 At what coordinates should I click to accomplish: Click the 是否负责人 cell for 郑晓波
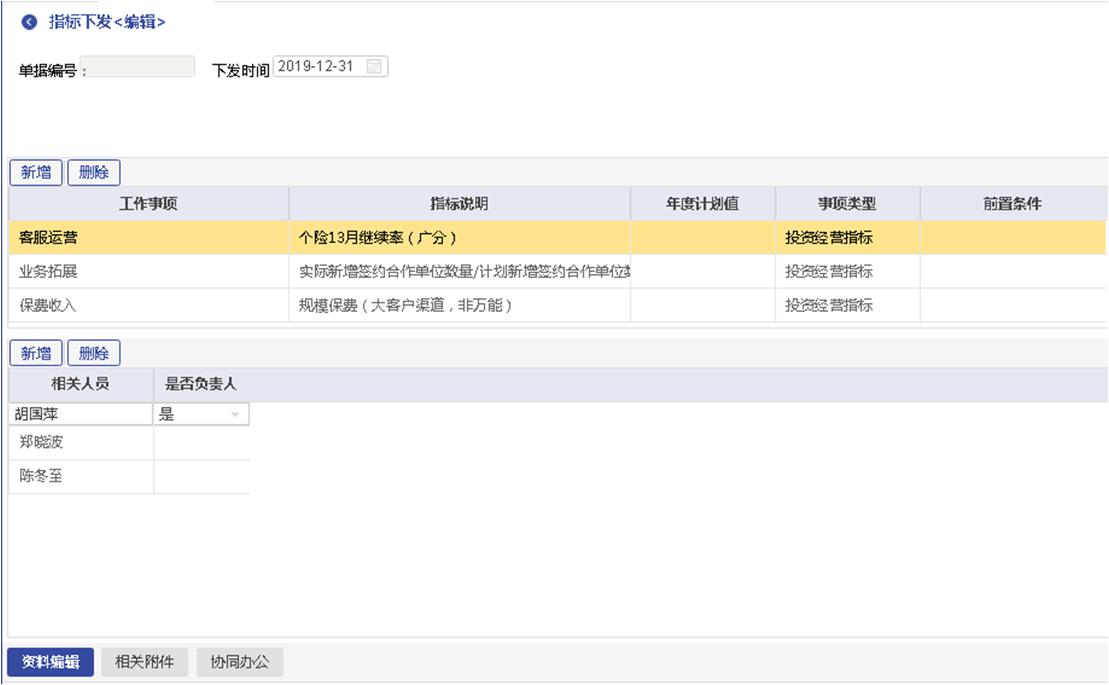pyautogui.click(x=201, y=442)
